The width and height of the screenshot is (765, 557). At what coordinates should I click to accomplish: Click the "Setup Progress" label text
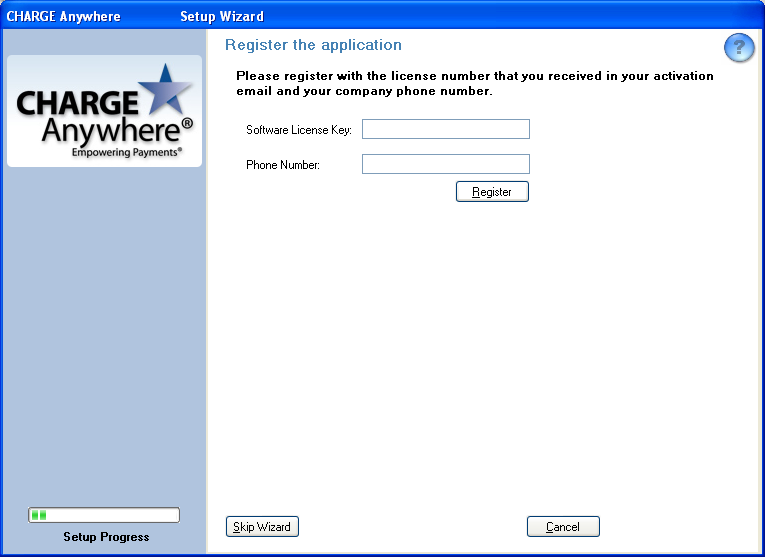(106, 537)
